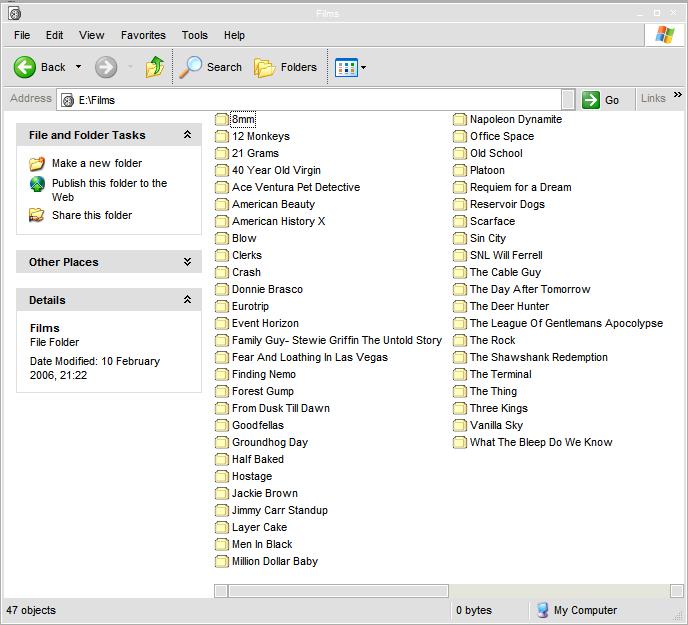The width and height of the screenshot is (688, 625).
Task: Open the Favorites menu
Action: 143,35
